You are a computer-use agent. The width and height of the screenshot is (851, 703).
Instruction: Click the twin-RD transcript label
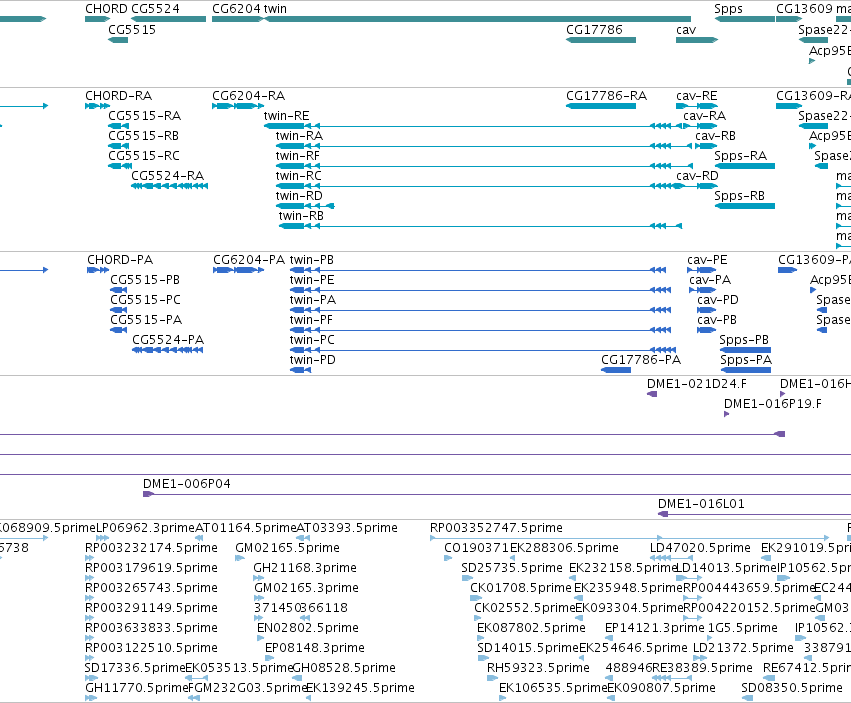pos(299,196)
